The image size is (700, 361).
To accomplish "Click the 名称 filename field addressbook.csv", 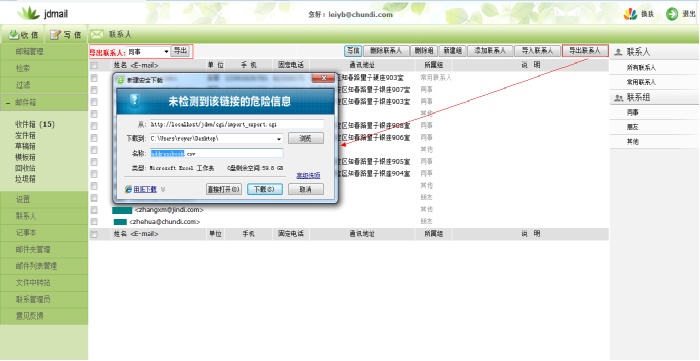I will (216, 154).
